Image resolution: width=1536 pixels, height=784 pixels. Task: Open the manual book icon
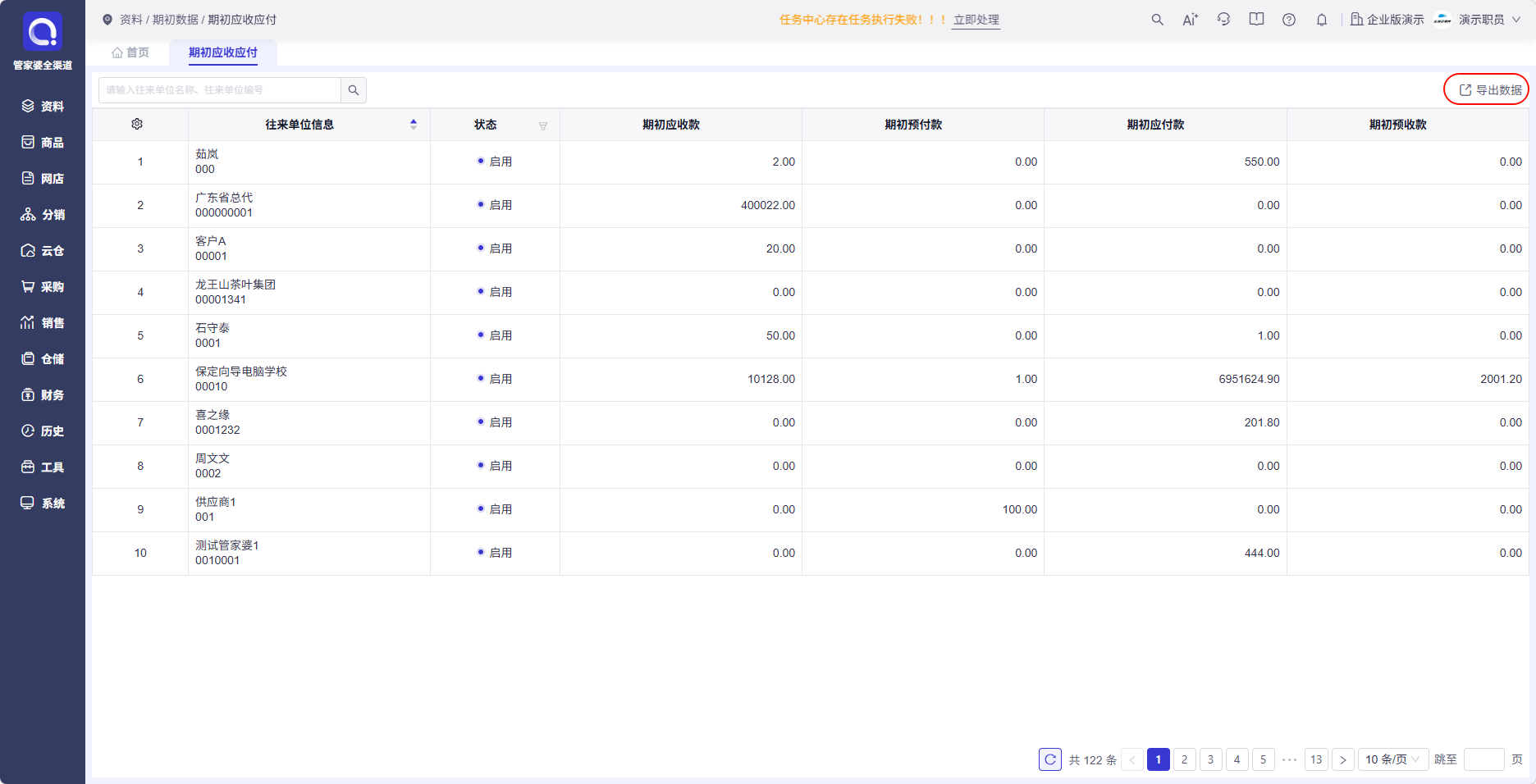1256,20
